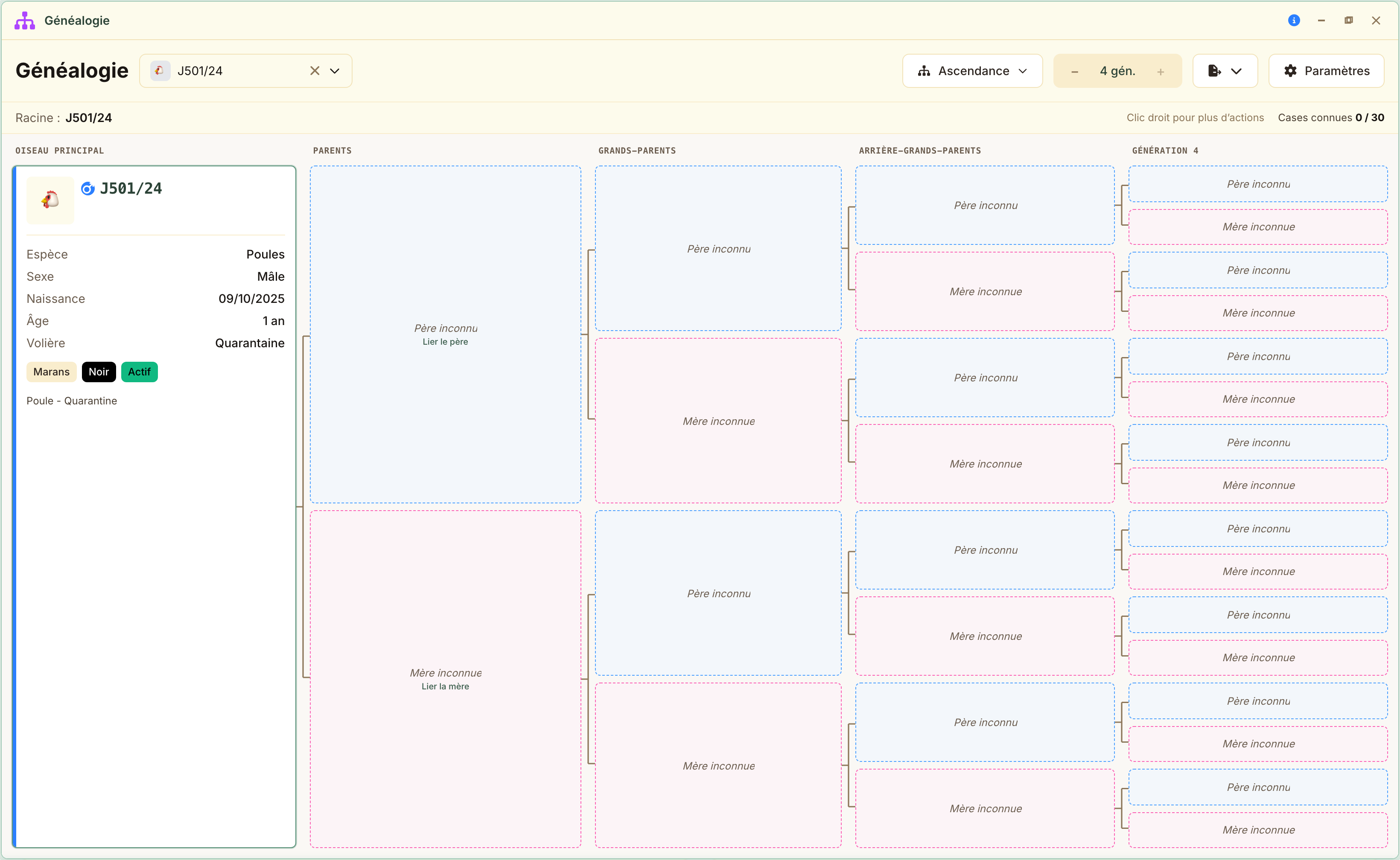Open the export file dropdown
This screenshot has width=1400, height=860.
click(1225, 70)
